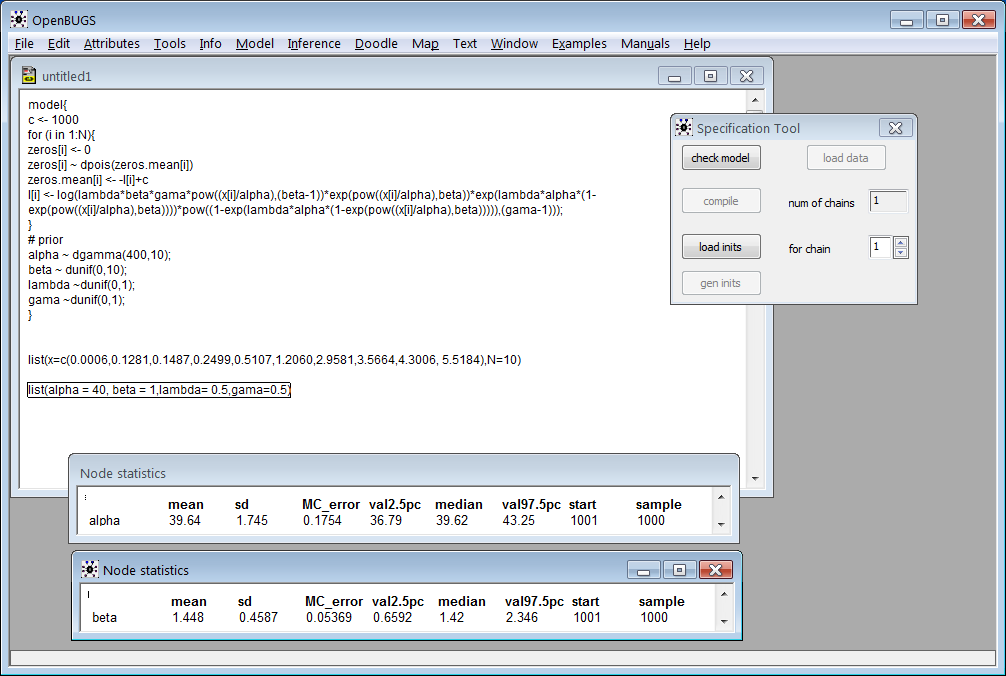Click the alpha mean value 39.64
This screenshot has height=676, width=1006.
[185, 521]
